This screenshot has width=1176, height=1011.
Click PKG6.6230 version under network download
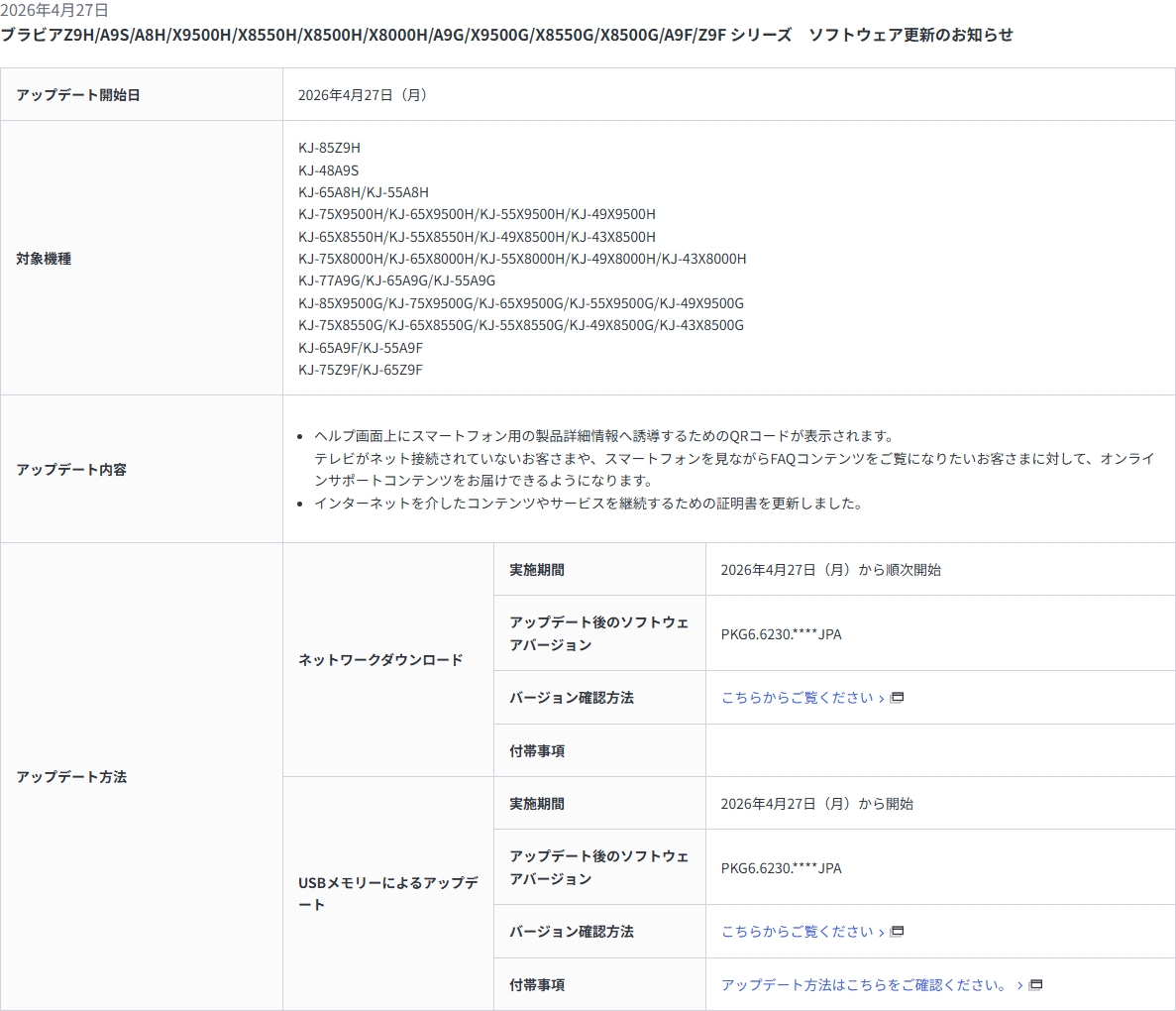coord(781,634)
